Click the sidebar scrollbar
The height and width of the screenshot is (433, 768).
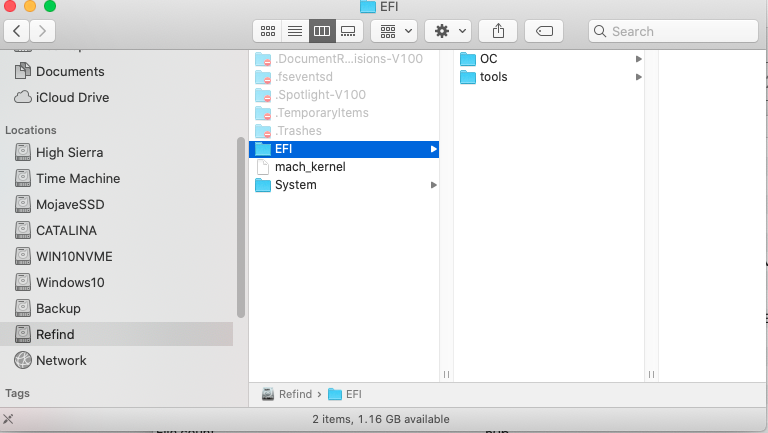tap(240, 227)
